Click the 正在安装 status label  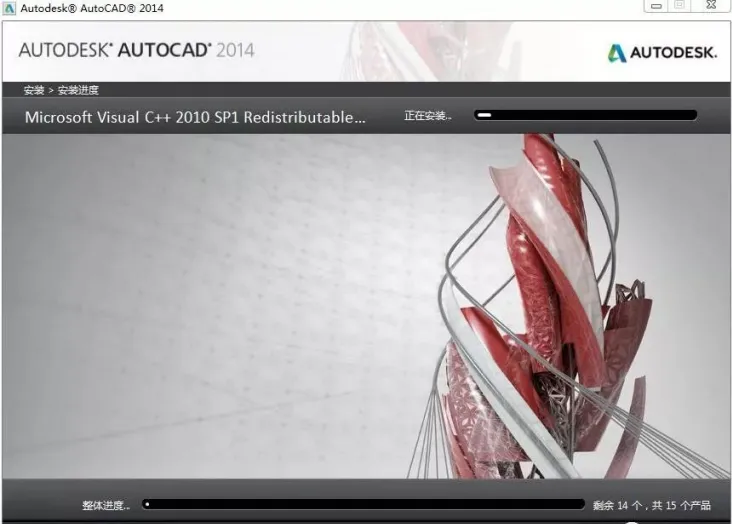(428, 115)
